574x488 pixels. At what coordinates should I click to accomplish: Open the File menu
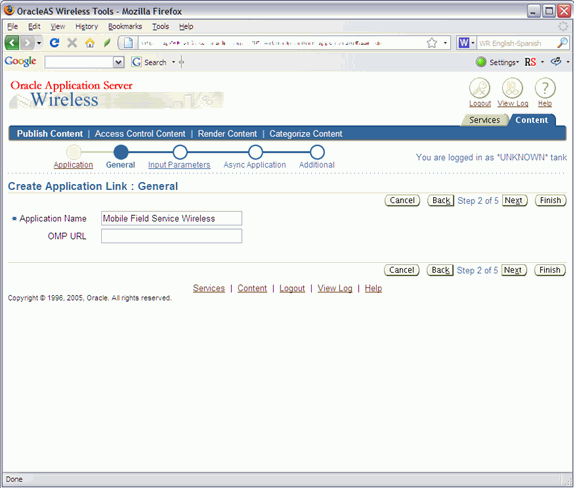pos(12,26)
